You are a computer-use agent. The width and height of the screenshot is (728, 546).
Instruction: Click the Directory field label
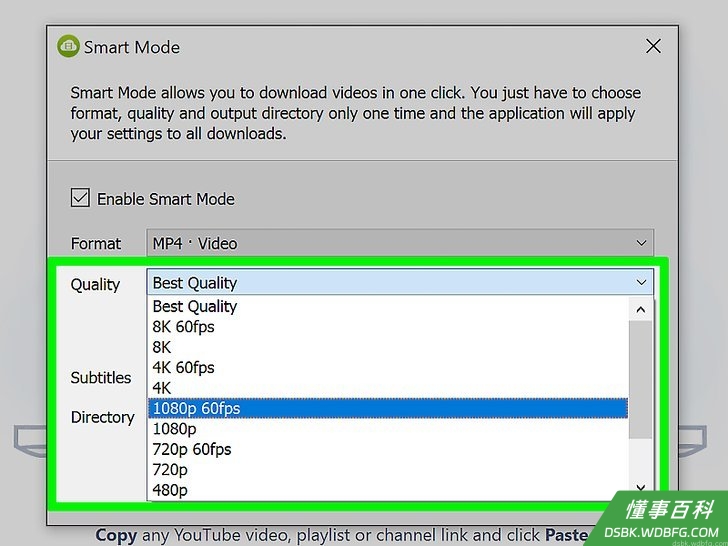tap(102, 417)
